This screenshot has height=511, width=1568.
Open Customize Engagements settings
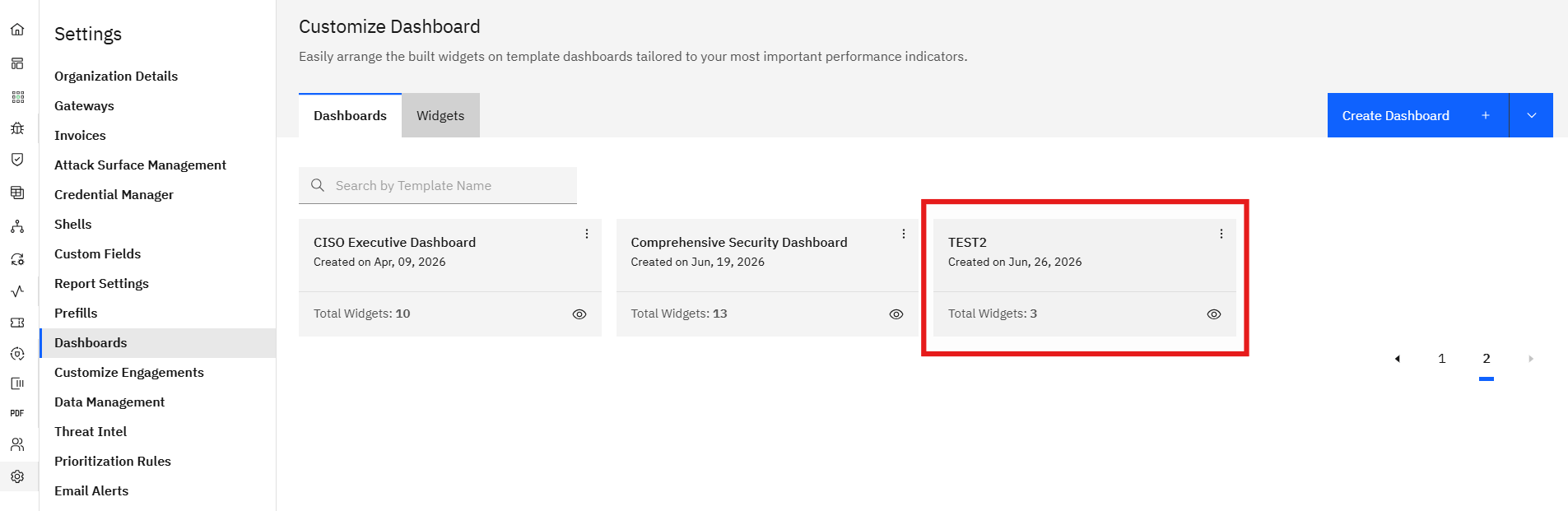pos(129,372)
